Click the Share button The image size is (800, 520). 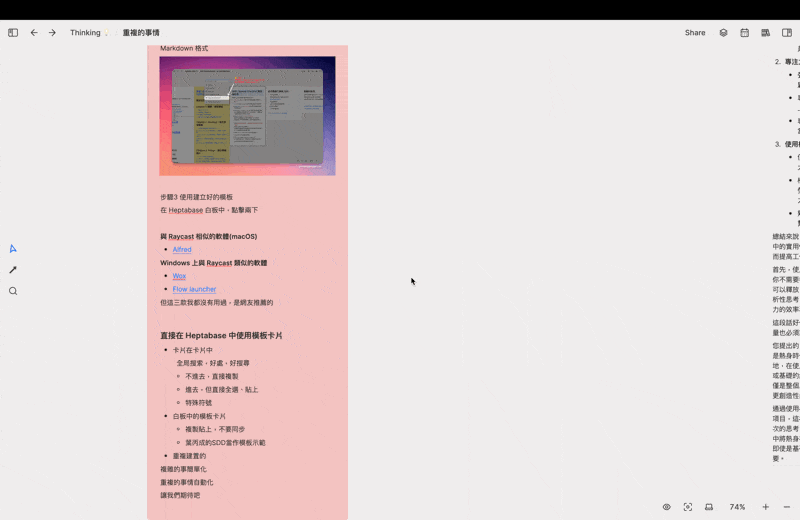click(695, 33)
